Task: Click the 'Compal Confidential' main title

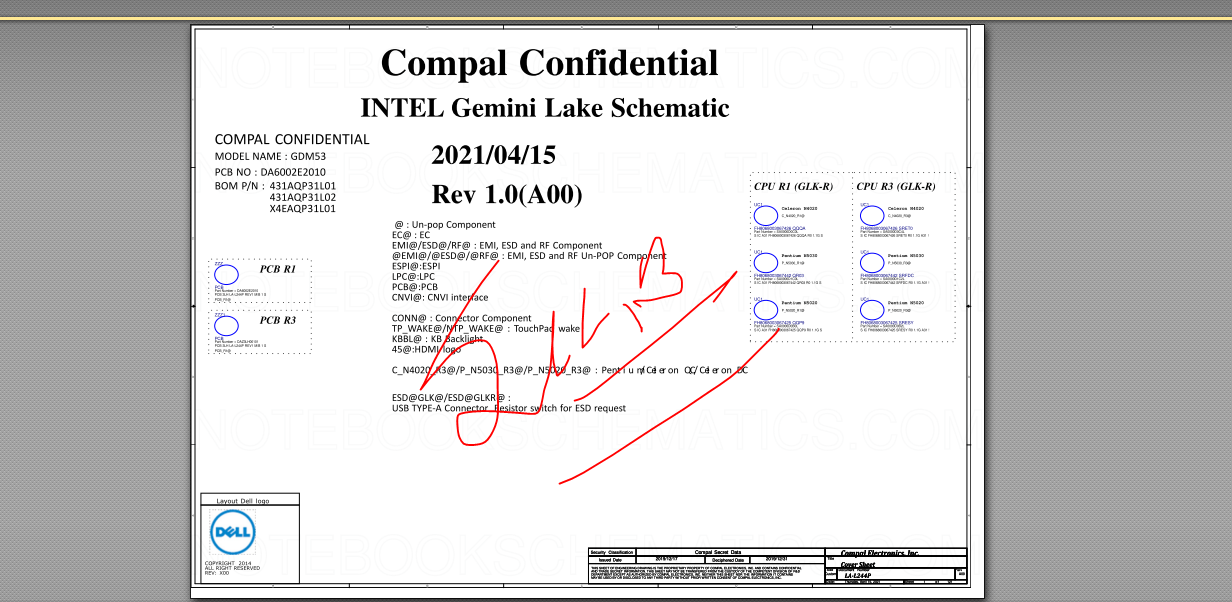Action: coord(549,63)
